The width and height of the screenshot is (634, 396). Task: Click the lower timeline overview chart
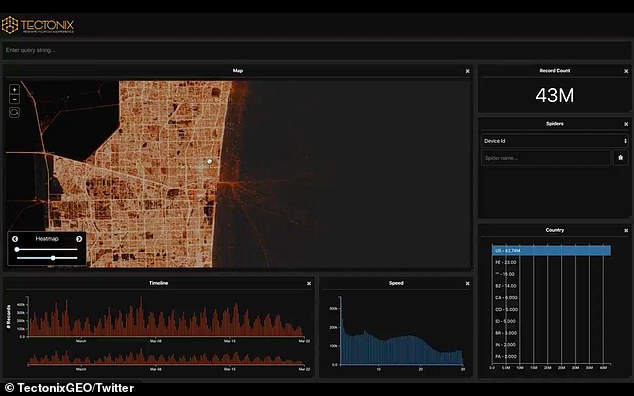166,356
